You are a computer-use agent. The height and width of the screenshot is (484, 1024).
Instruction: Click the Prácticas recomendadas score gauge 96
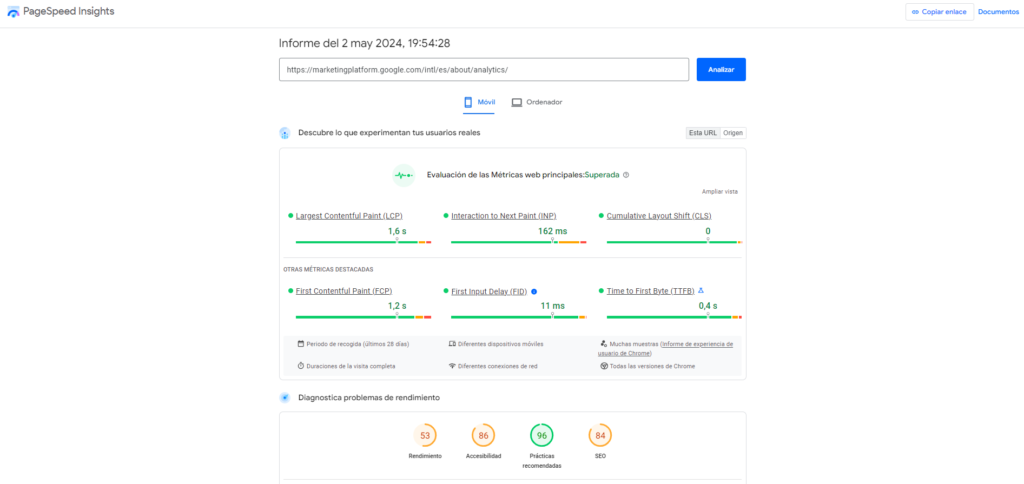coord(541,436)
